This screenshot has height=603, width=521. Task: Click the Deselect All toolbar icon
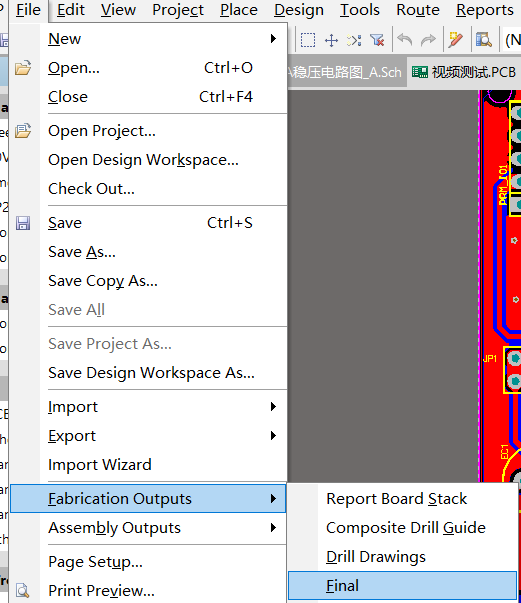coord(354,40)
